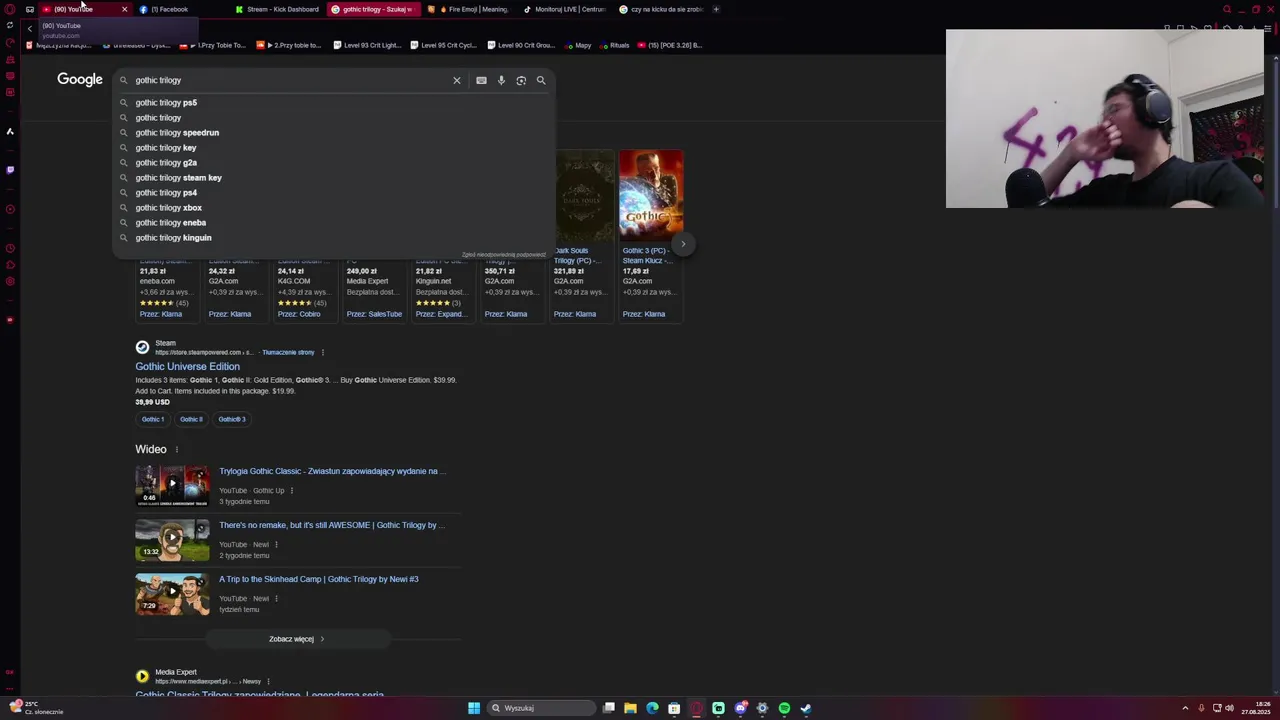
Task: Select the Gothic II chip
Action: 191,419
